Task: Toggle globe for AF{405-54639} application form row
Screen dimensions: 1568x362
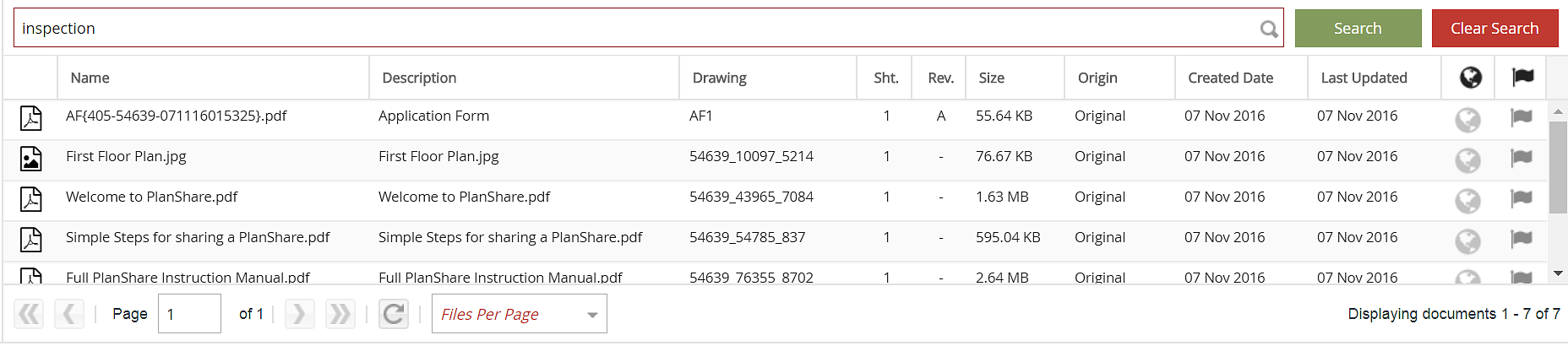Action: pos(1467,119)
